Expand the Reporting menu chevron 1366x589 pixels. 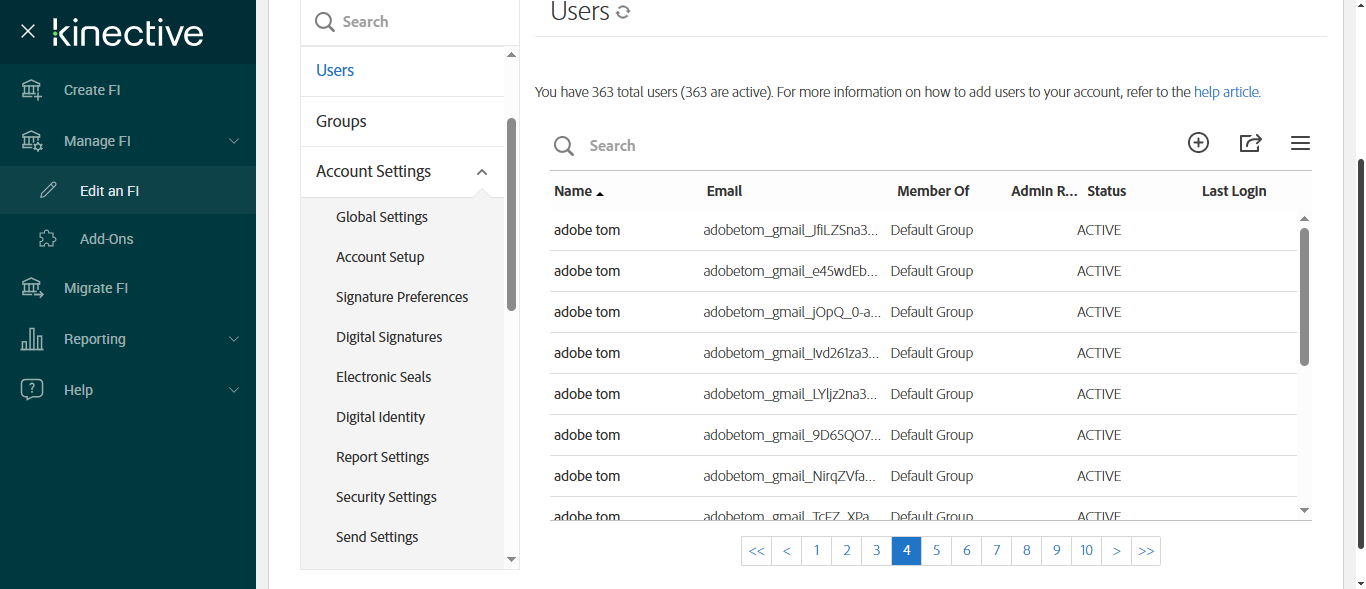coord(234,339)
